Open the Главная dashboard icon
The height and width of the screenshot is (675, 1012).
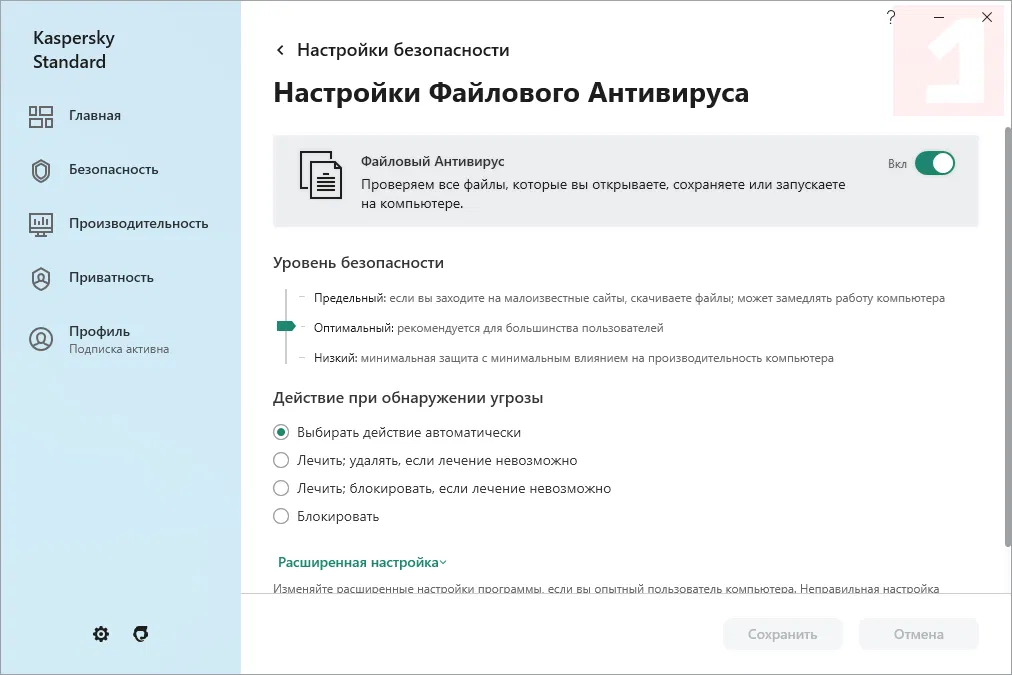[41, 117]
